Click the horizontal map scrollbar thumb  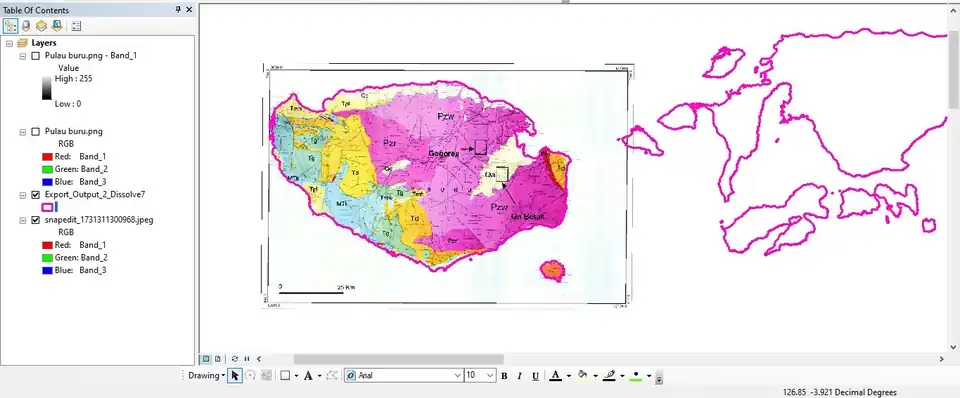399,359
